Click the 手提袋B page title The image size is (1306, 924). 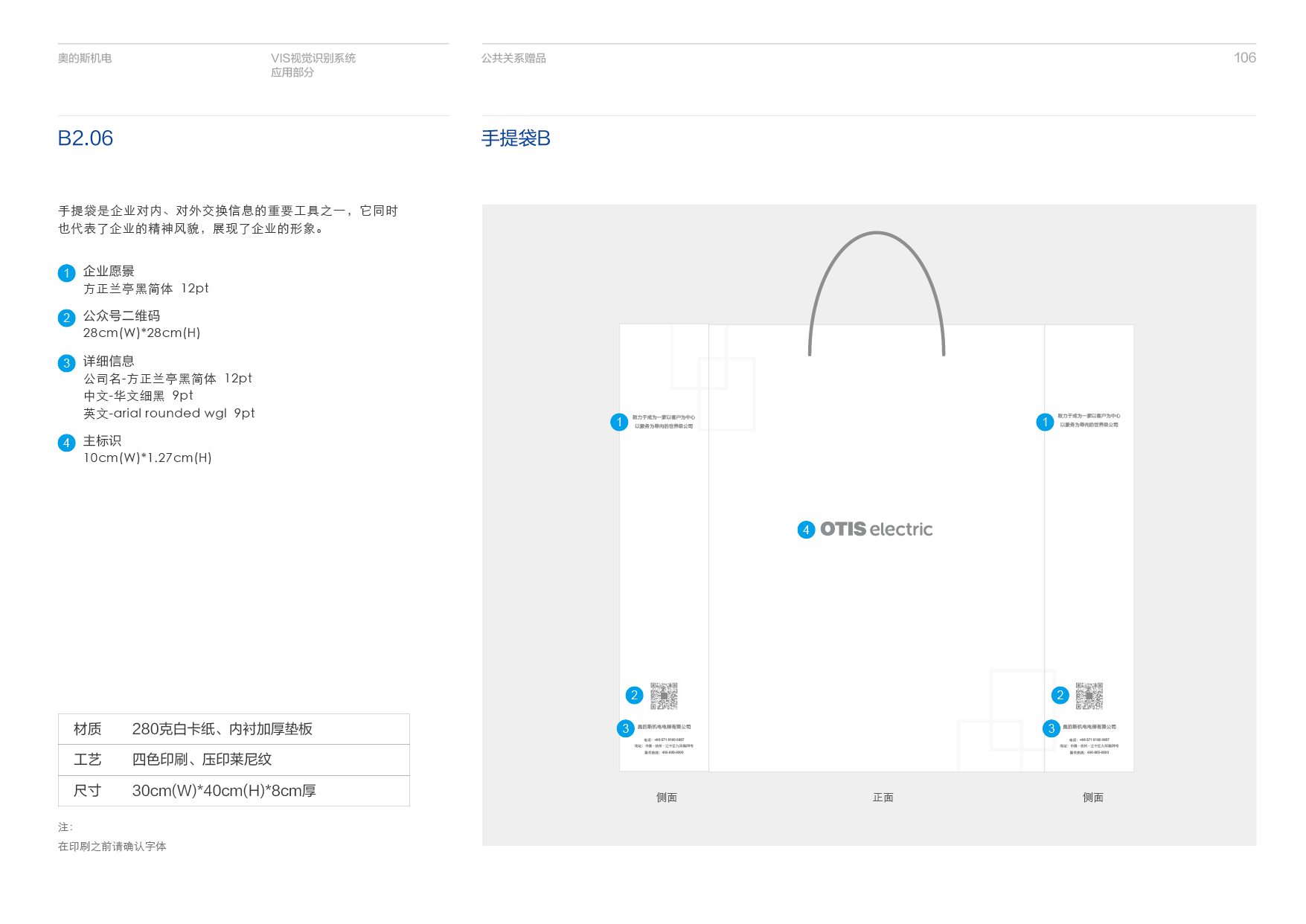[516, 138]
